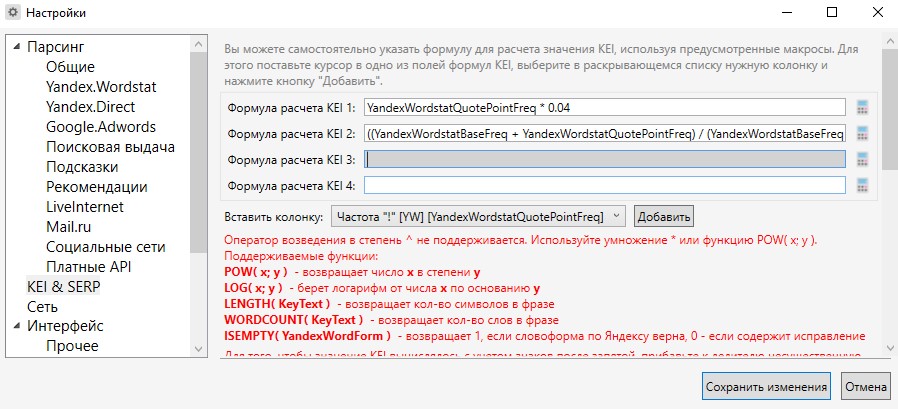
Task: Collapse the Интерфейс tree section
Action: [x=16, y=327]
